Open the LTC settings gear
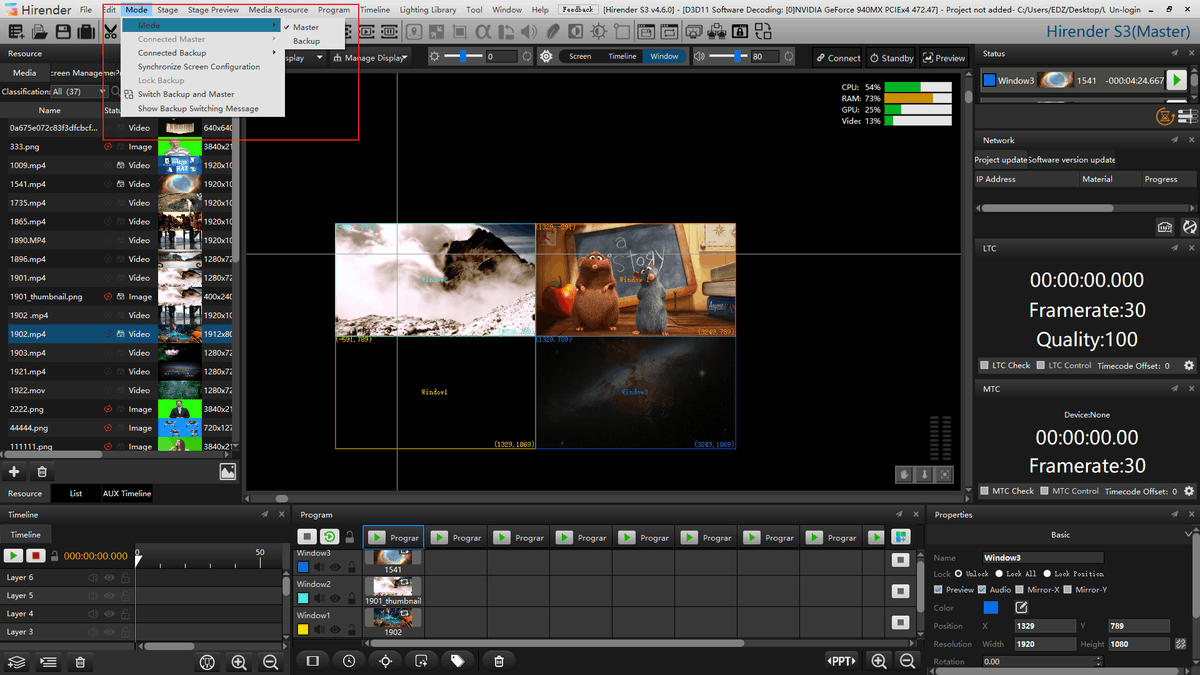 pos(1188,366)
